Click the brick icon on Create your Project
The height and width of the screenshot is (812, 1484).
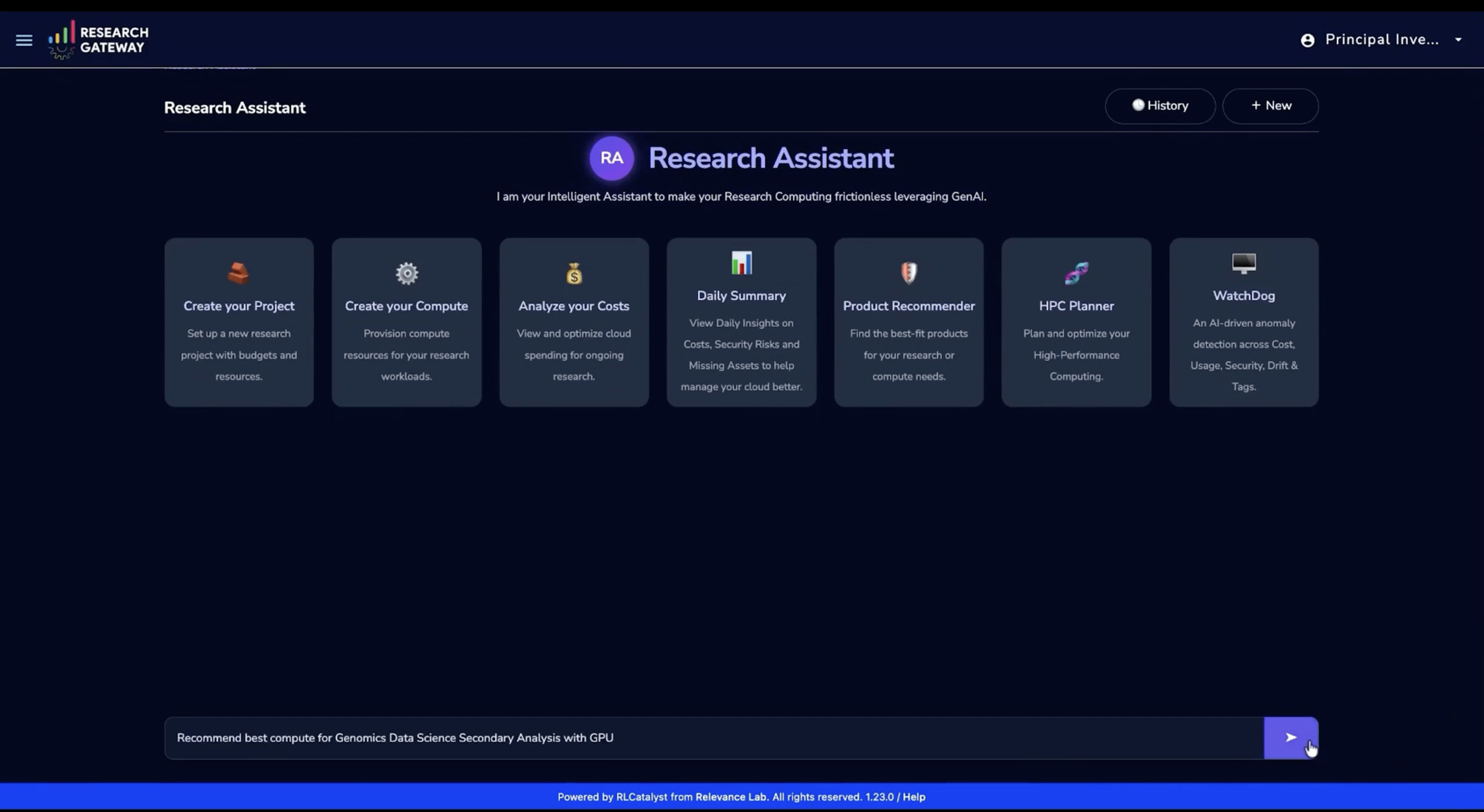[x=239, y=273]
